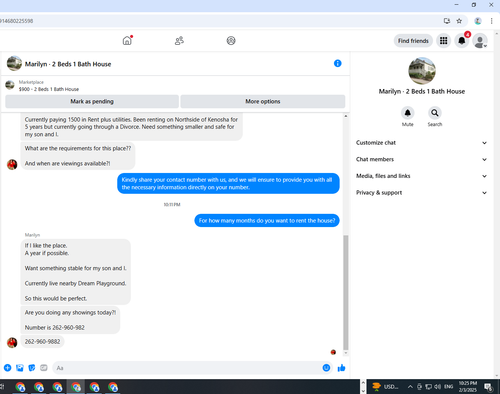The height and width of the screenshot is (394, 500).
Task: Open the emoji picker in message box
Action: coord(326,368)
